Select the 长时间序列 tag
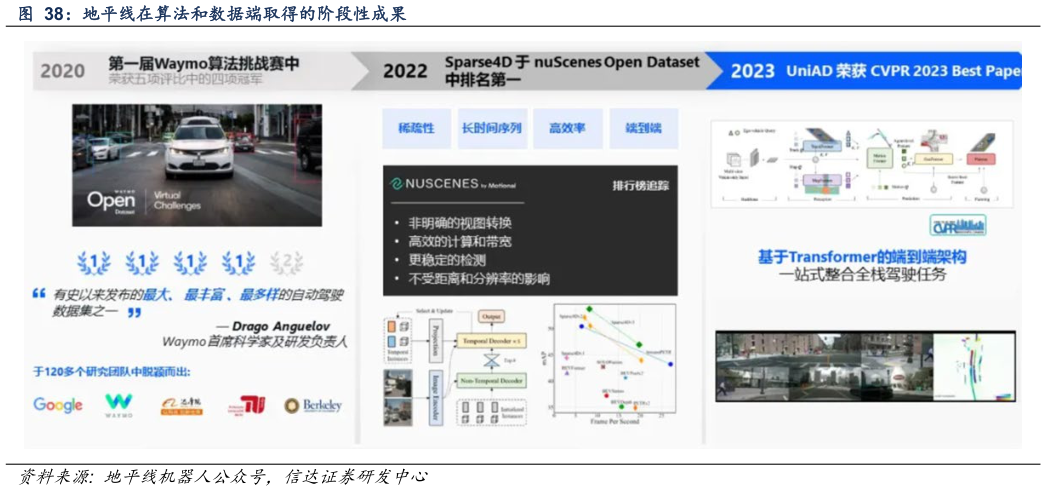Image resolution: width=1046 pixels, height=491 pixels. (492, 128)
